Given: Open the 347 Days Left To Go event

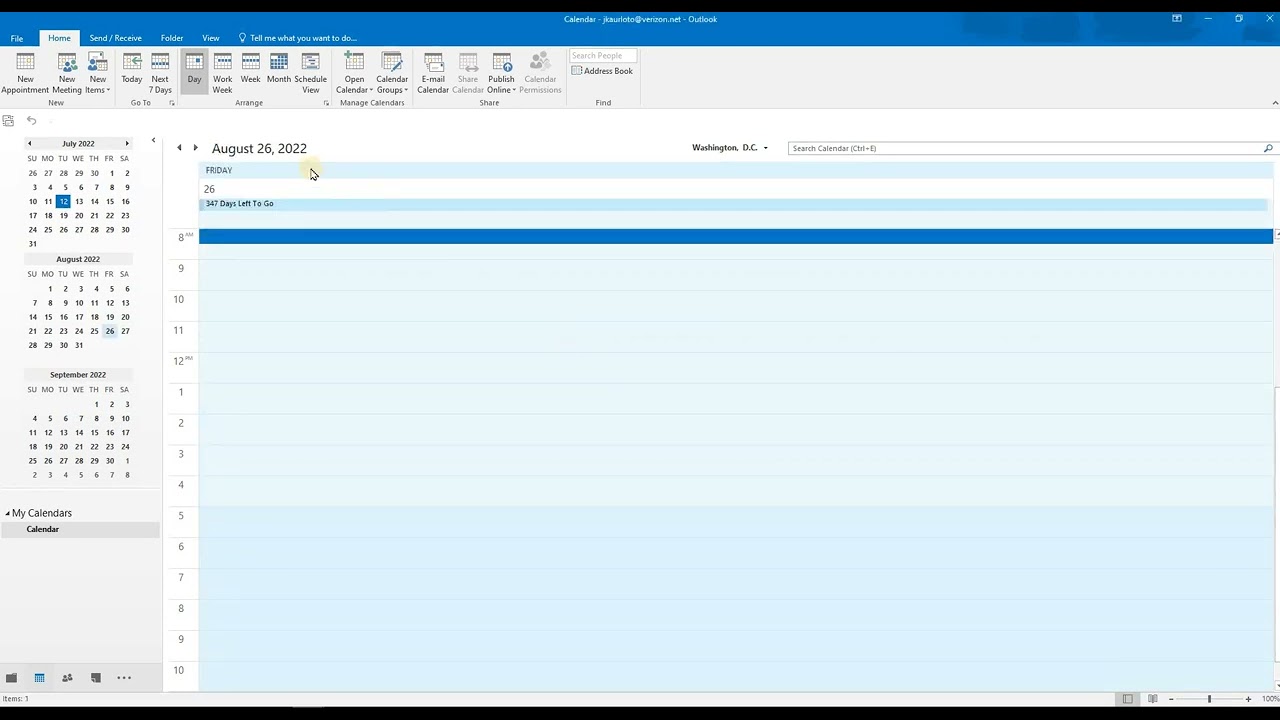Looking at the screenshot, I should tap(733, 204).
